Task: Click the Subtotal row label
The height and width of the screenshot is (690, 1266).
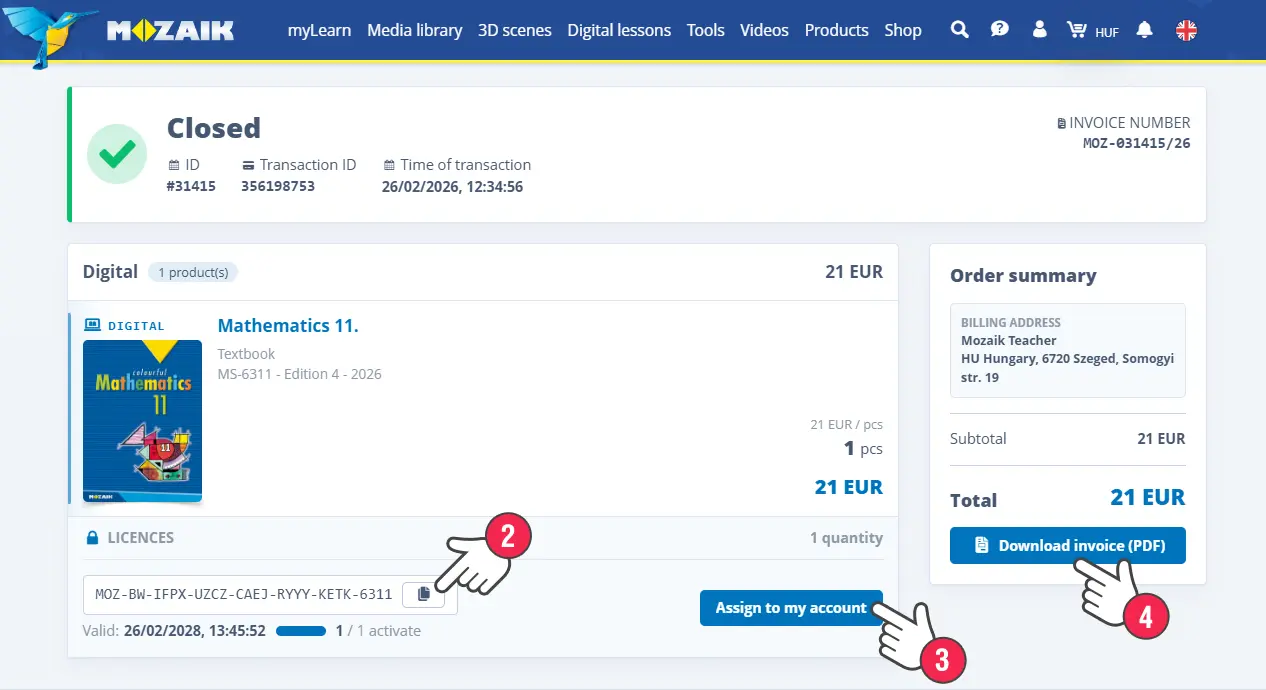Action: 978,439
